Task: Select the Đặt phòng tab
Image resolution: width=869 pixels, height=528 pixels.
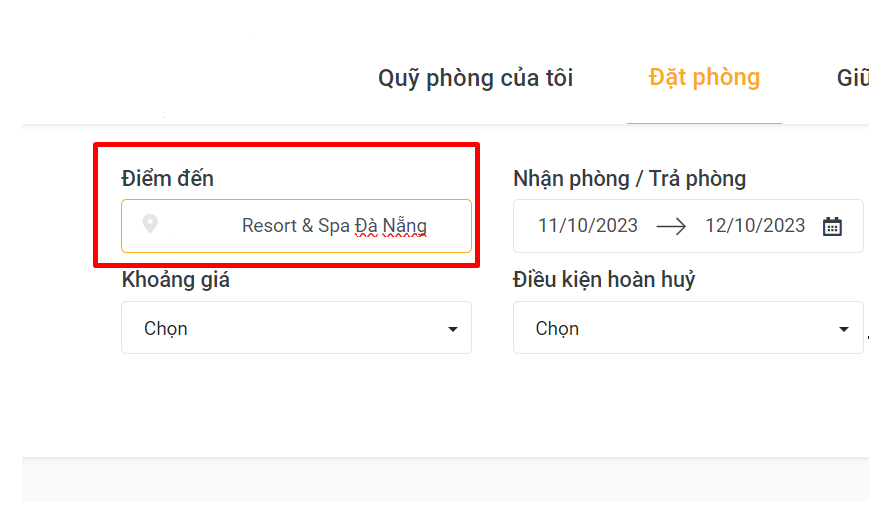Action: pos(704,78)
